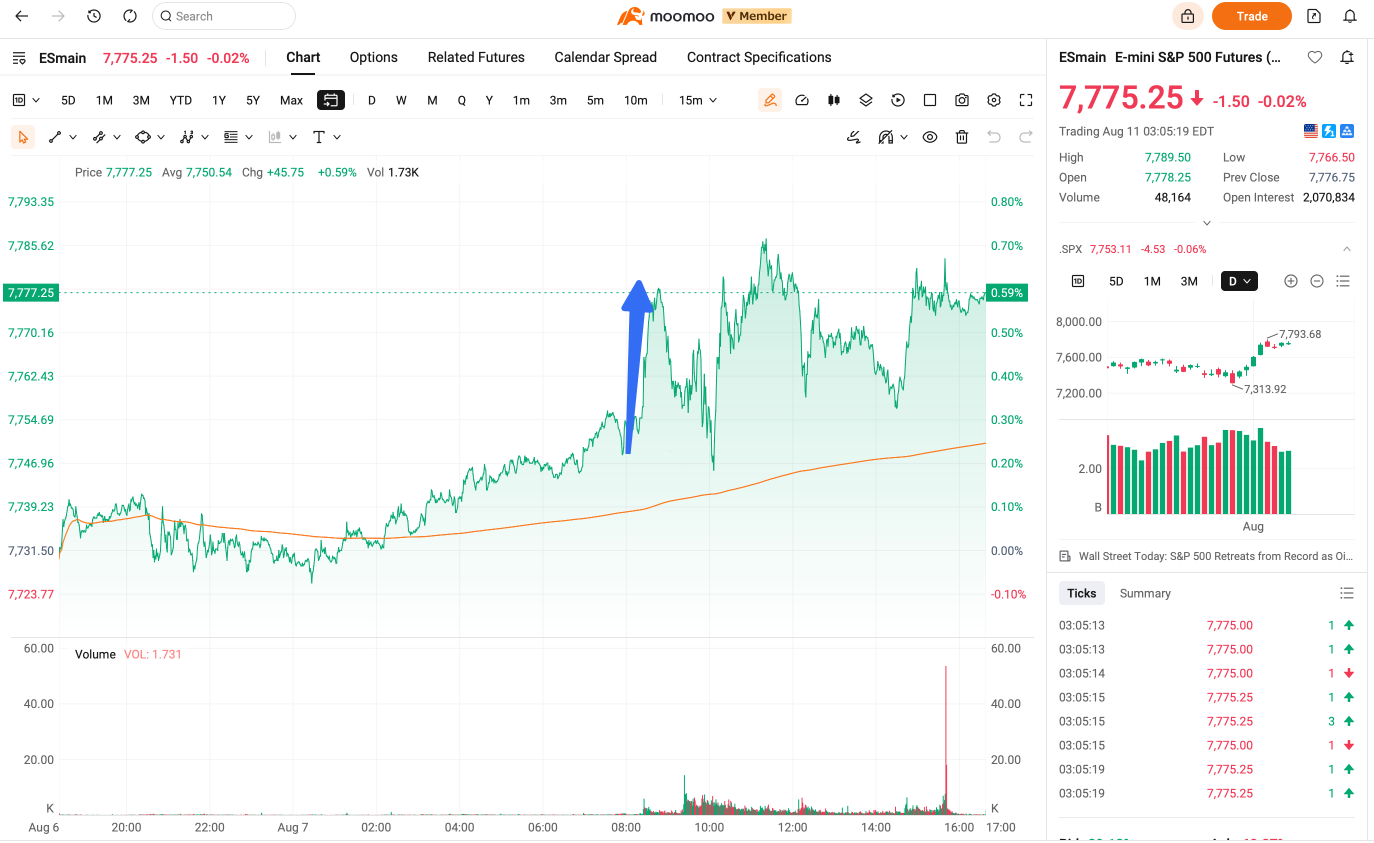Select the Max range on the main chart
This screenshot has width=1374, height=843.
click(291, 100)
